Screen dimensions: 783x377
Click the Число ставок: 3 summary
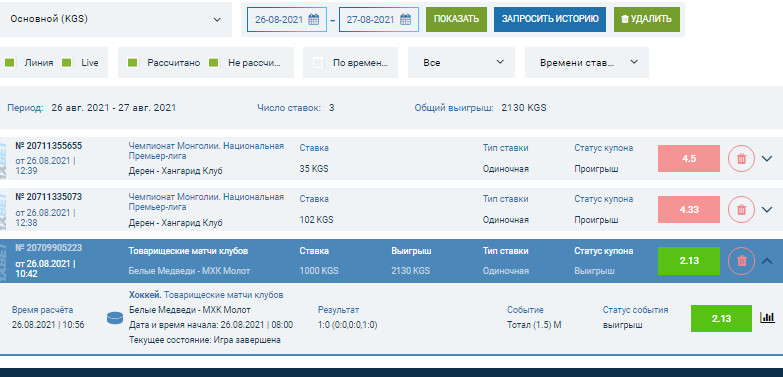coord(296,107)
